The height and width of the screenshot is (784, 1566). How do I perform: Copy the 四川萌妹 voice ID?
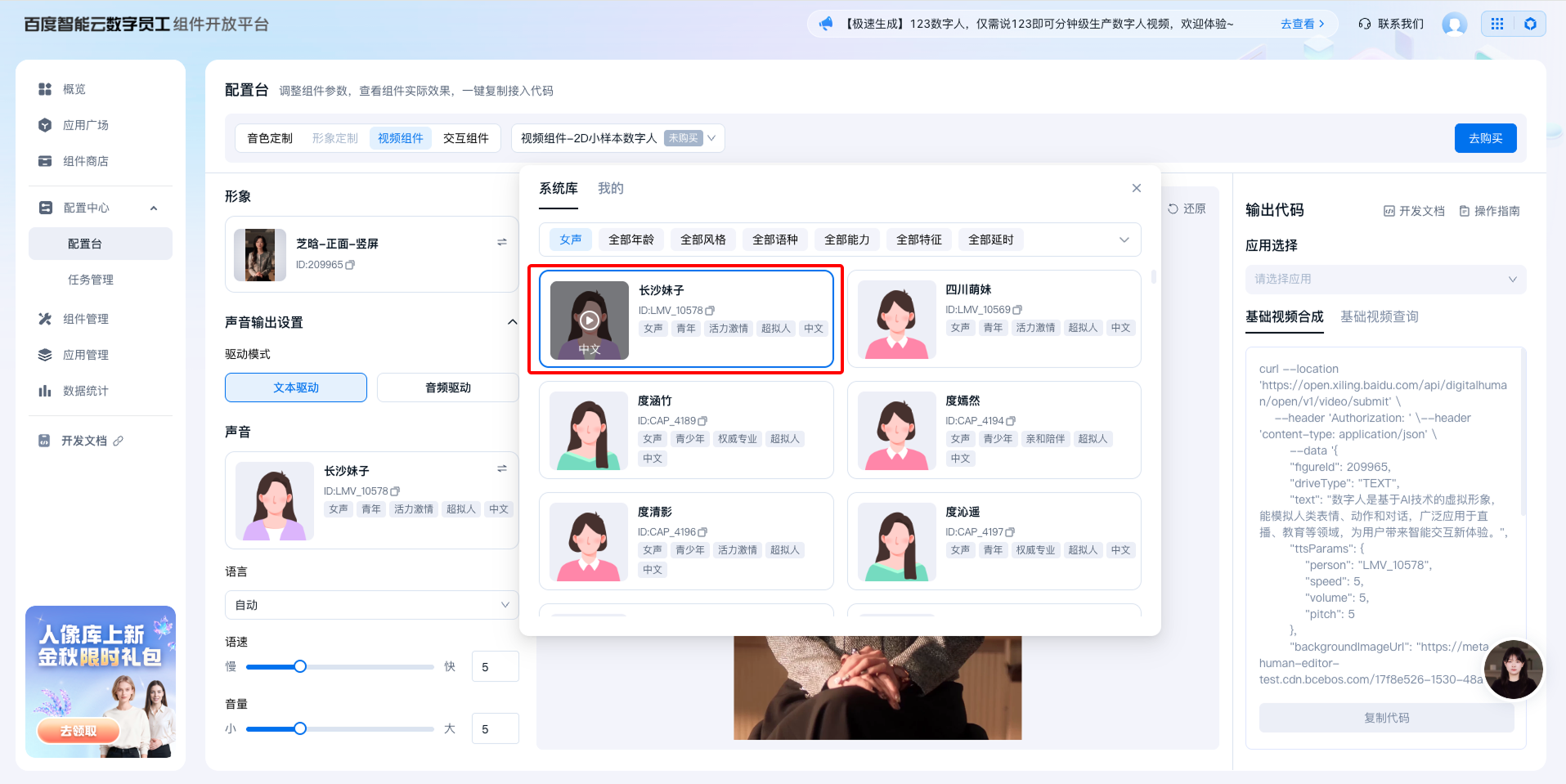pyautogui.click(x=1017, y=310)
